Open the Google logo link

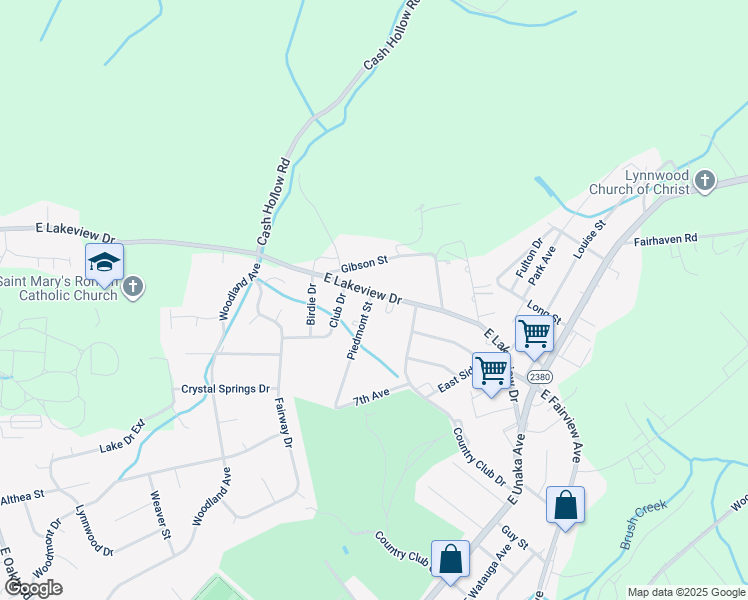click(32, 589)
